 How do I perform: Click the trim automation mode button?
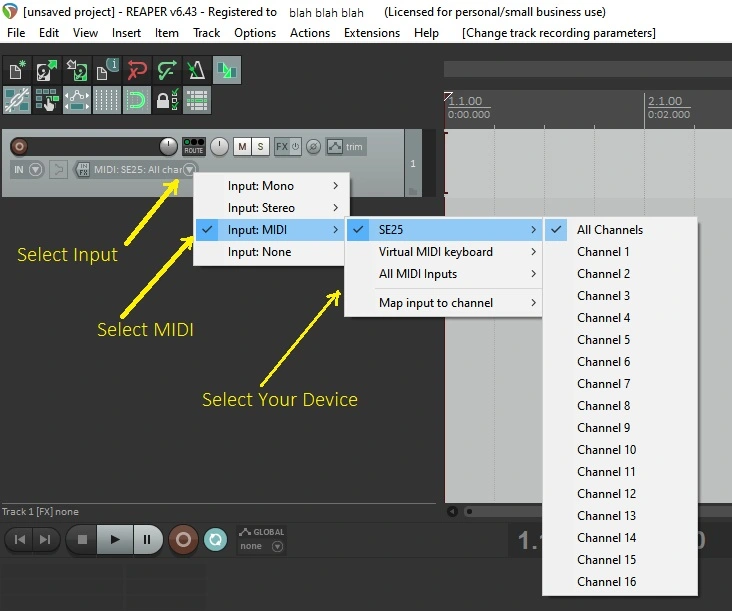[x=354, y=147]
